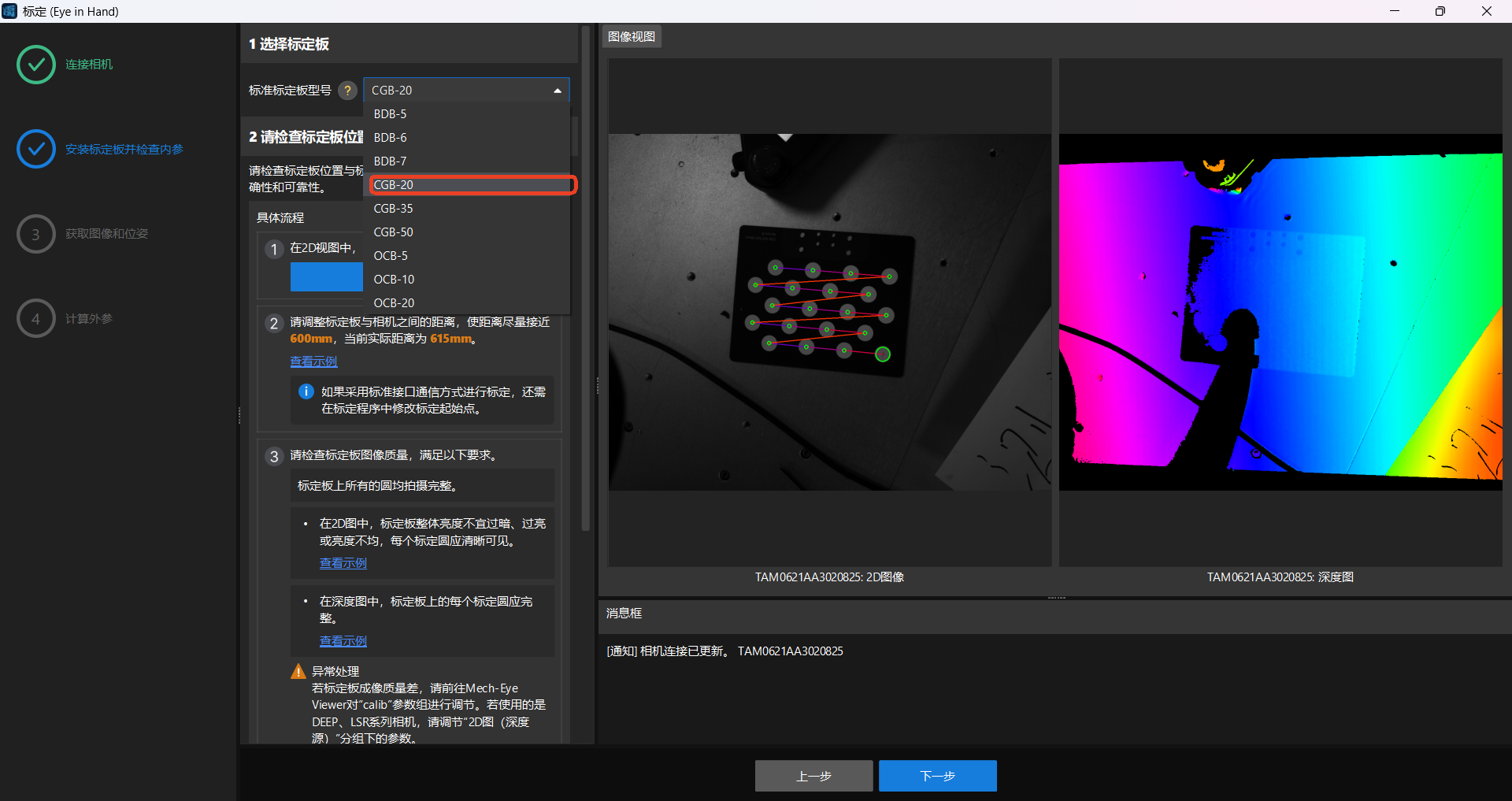Open the 查看示例 link under distance step
The width and height of the screenshot is (1512, 801).
pyautogui.click(x=313, y=362)
